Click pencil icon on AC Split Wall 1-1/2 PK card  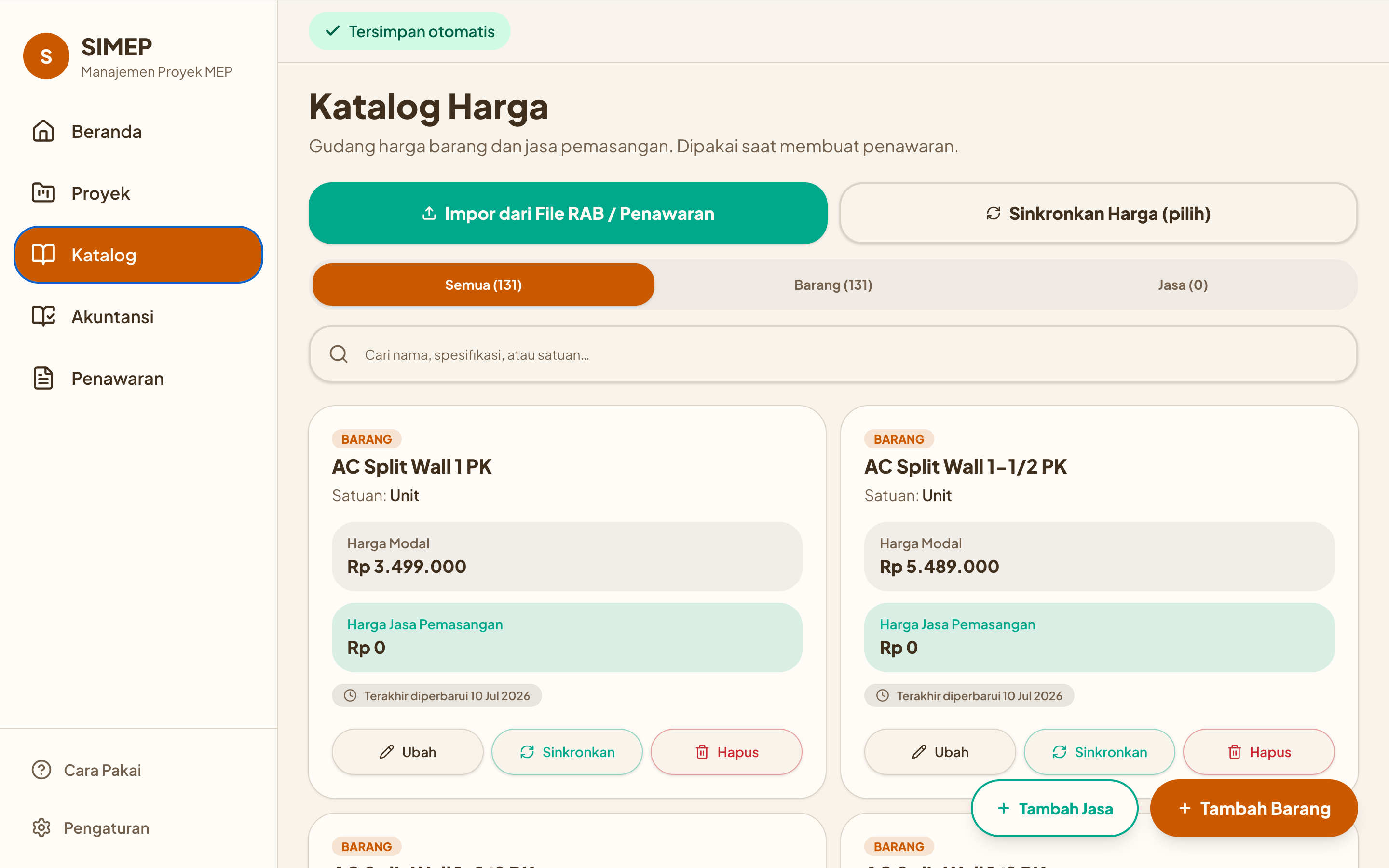point(919,752)
